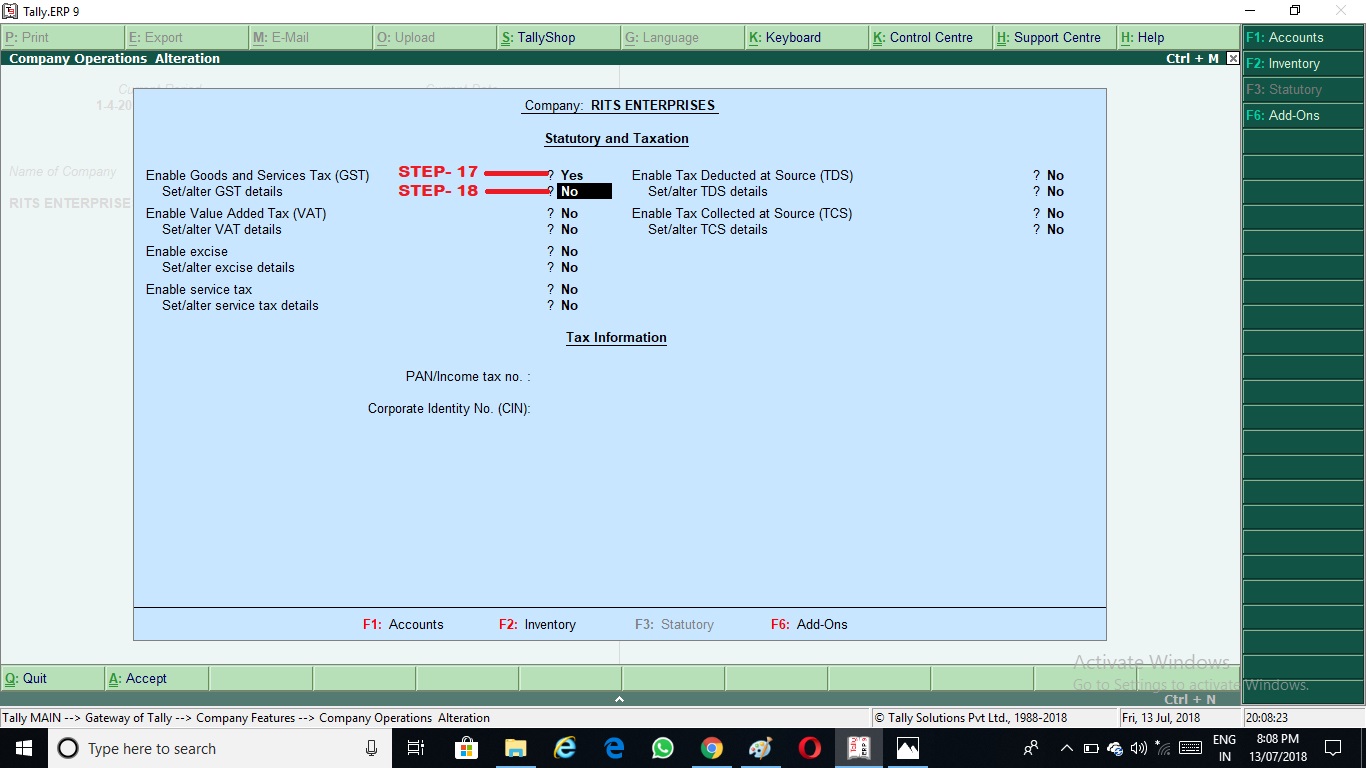Open Support Centre
This screenshot has width=1366, height=768.
[1054, 37]
